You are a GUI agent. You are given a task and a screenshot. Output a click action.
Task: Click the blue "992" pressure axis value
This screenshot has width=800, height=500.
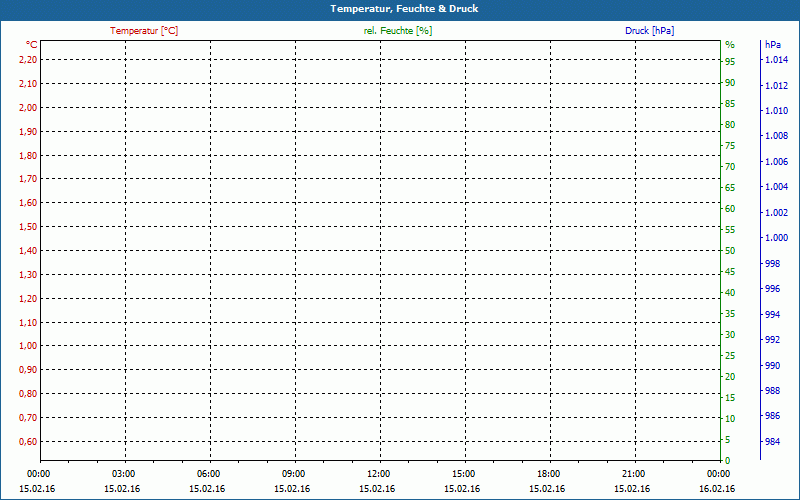pos(772,340)
